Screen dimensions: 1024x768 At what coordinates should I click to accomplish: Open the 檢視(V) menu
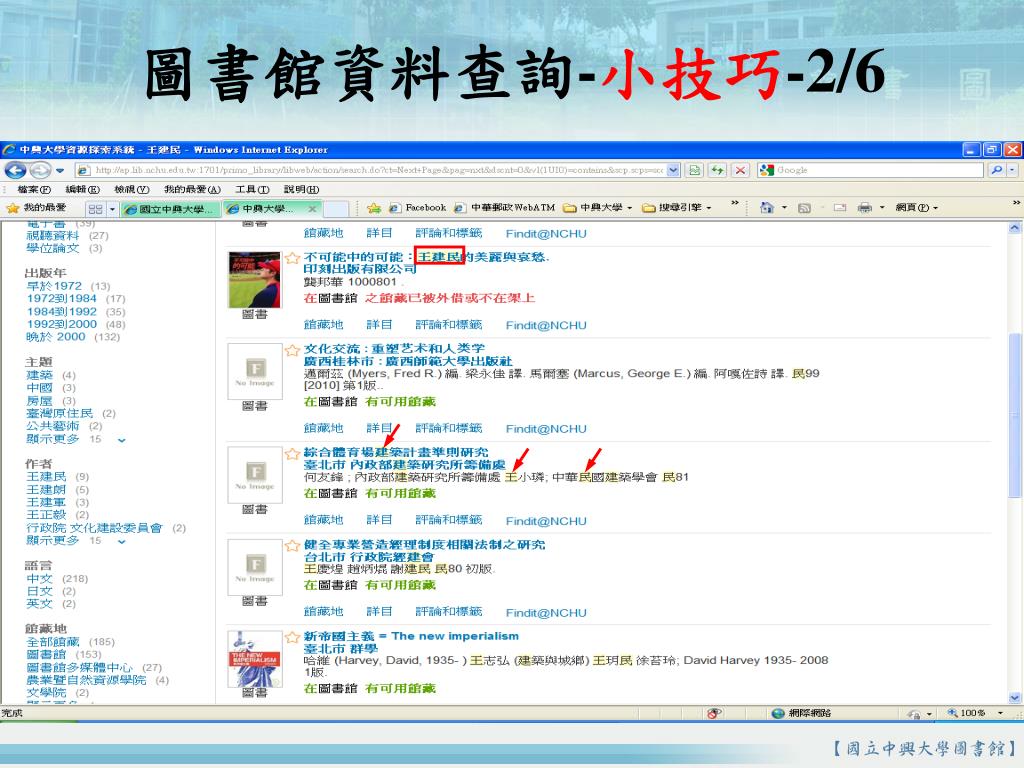point(131,189)
